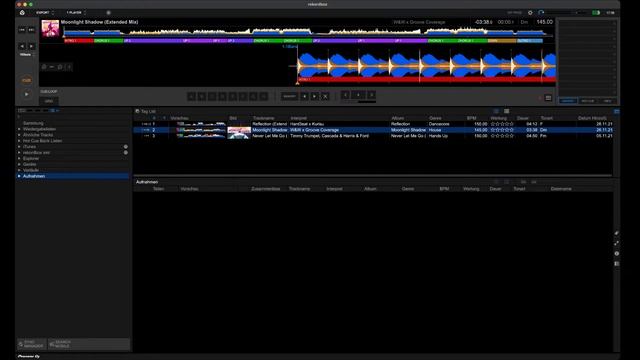Select the track Reflection (Extended) row
Image resolution: width=640 pixels, height=360 pixels.
coord(373,124)
